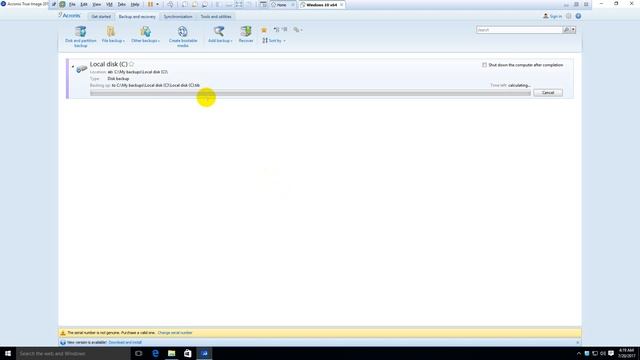This screenshot has width=640, height=360.
Task: Switch to the Backup and recovery tab
Action: 137,17
